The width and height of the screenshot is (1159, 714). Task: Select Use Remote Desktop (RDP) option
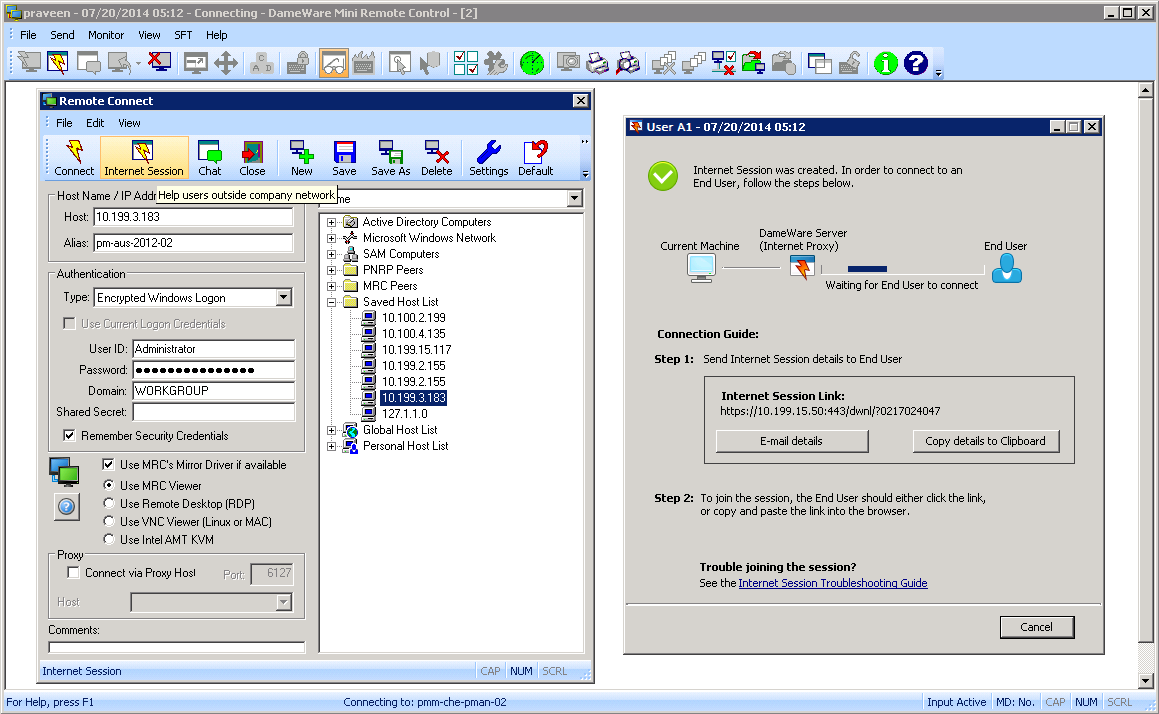coord(110,504)
